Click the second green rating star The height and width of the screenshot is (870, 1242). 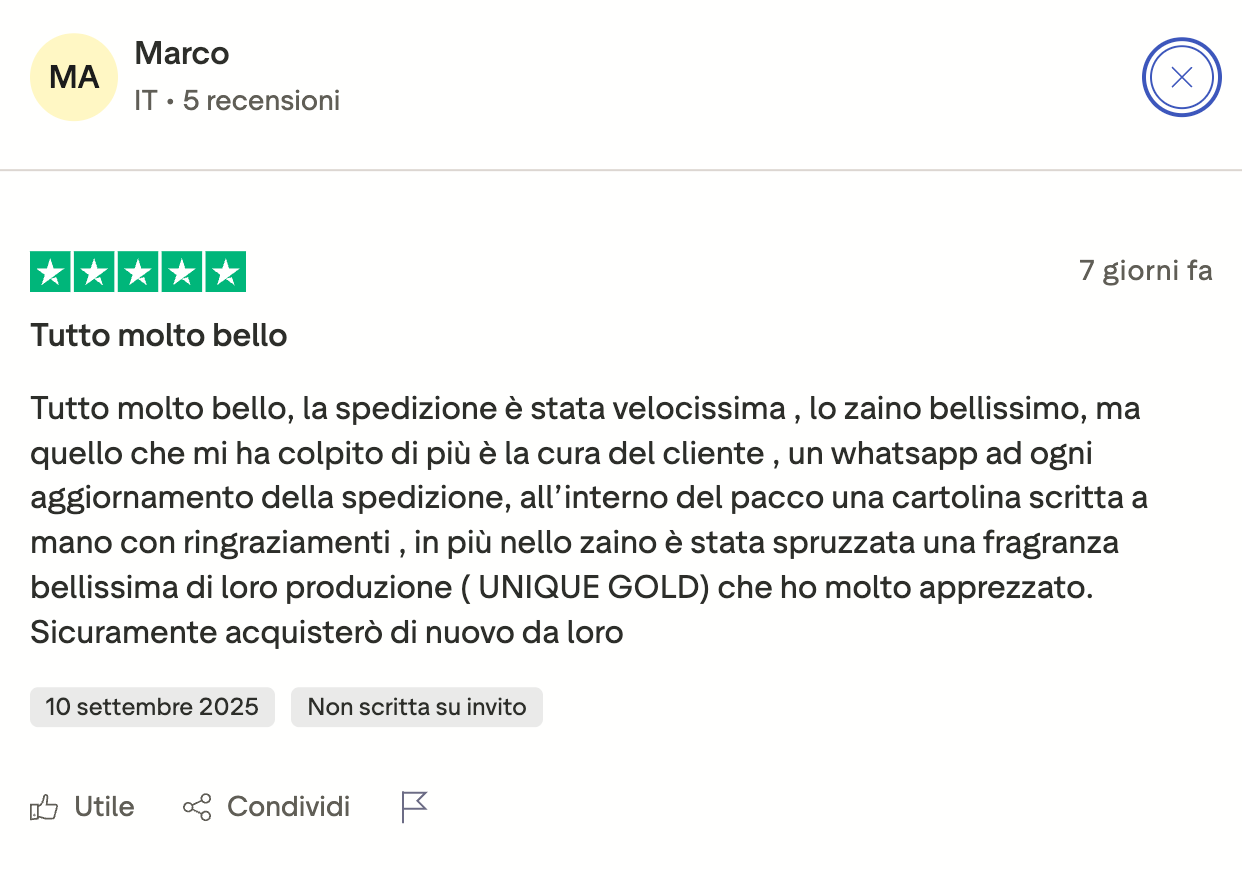[94, 272]
